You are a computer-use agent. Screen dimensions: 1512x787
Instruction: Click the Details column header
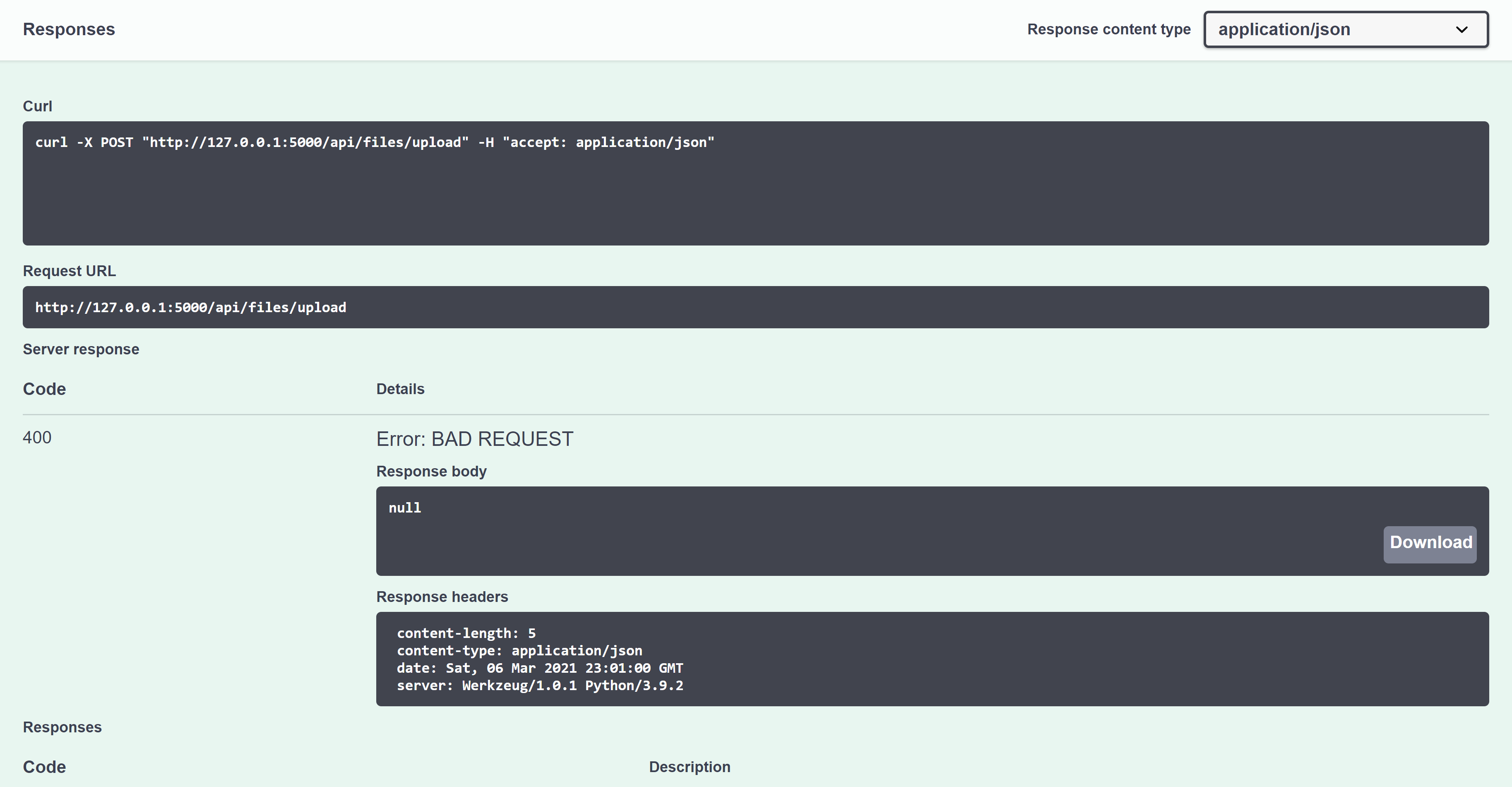click(x=400, y=389)
